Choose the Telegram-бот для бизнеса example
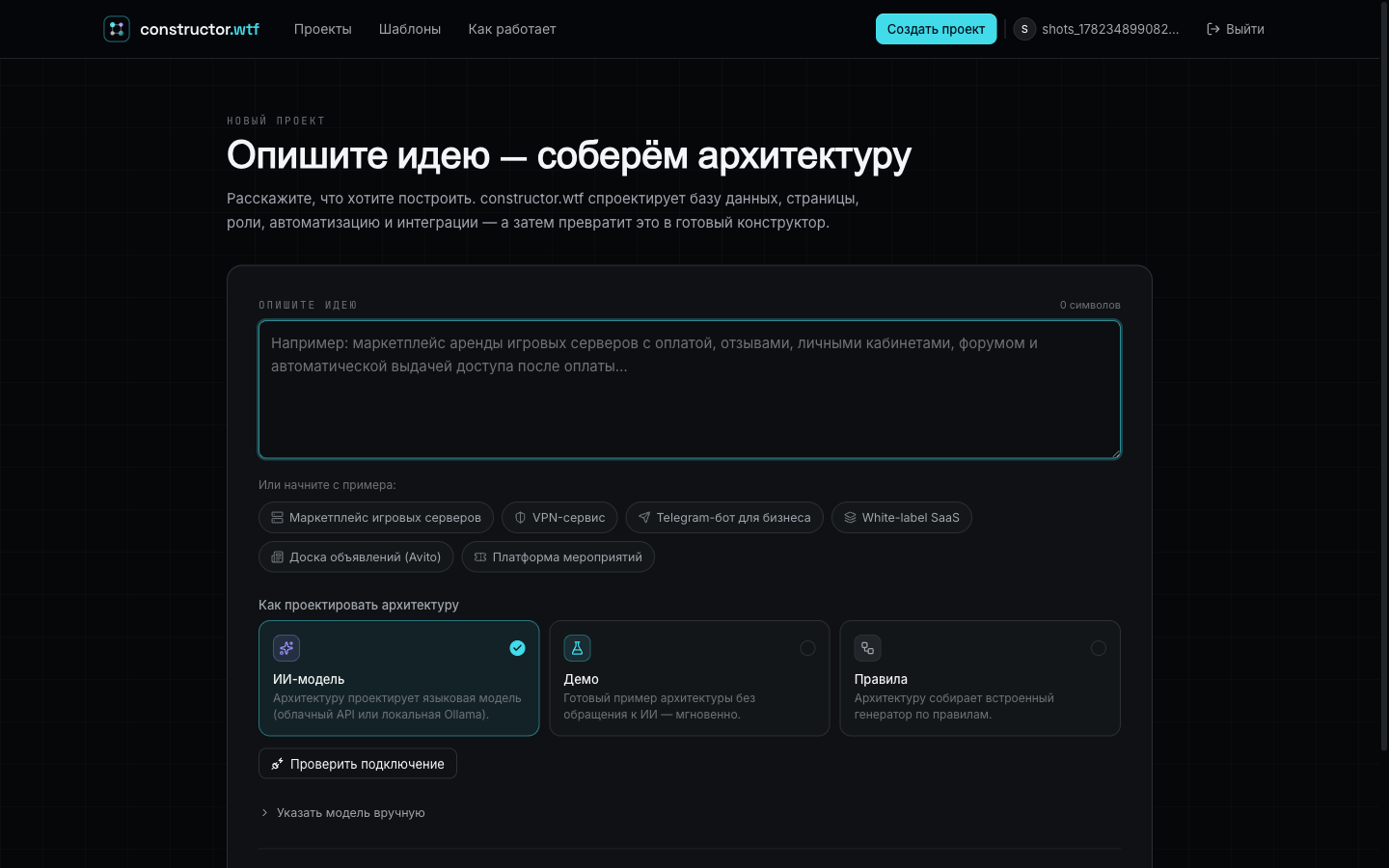The image size is (1389, 868). (724, 518)
